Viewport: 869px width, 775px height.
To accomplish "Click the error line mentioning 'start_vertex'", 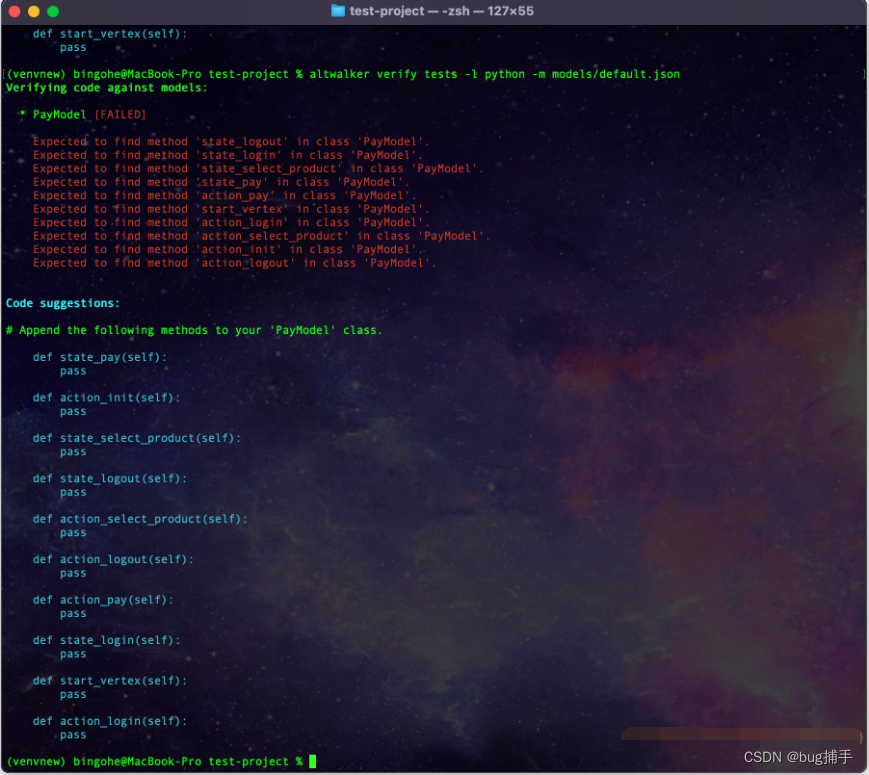I will pyautogui.click(x=231, y=209).
